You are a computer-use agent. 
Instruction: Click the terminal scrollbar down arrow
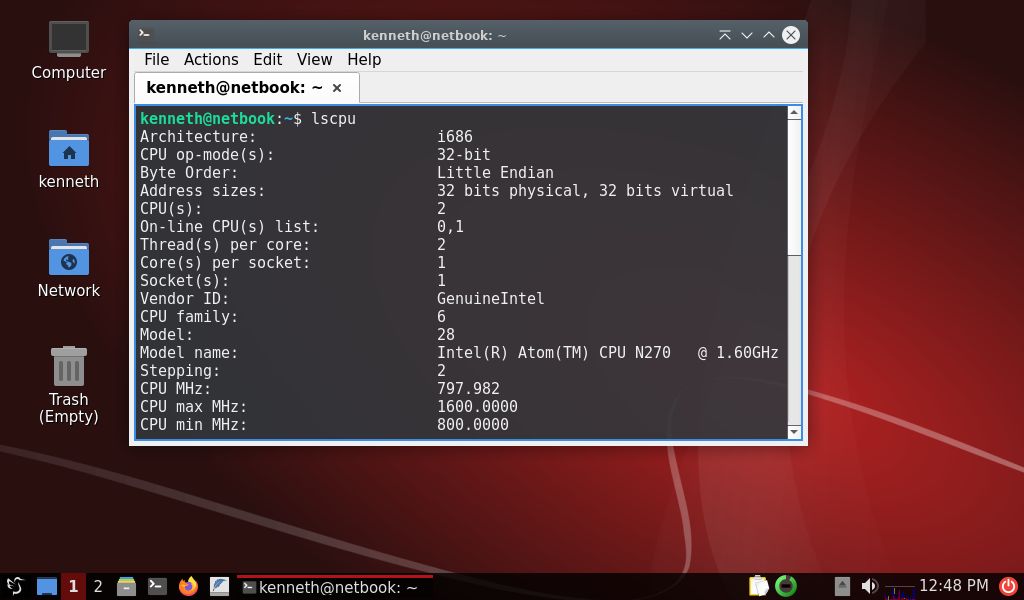click(794, 432)
